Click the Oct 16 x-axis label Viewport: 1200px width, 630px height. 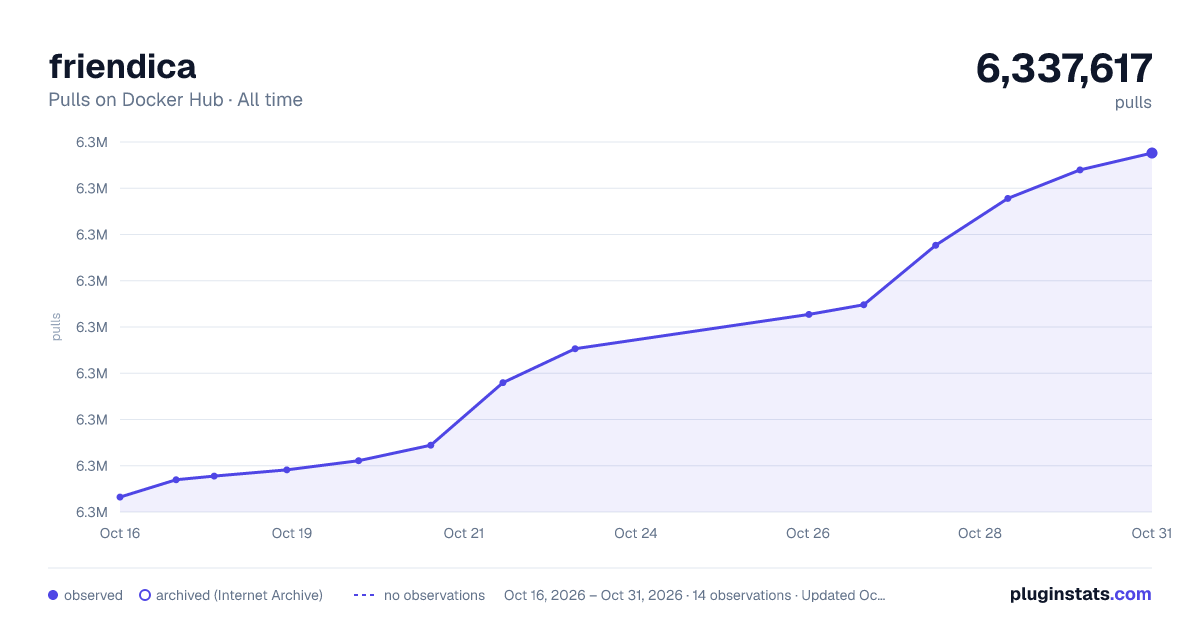pos(120,533)
